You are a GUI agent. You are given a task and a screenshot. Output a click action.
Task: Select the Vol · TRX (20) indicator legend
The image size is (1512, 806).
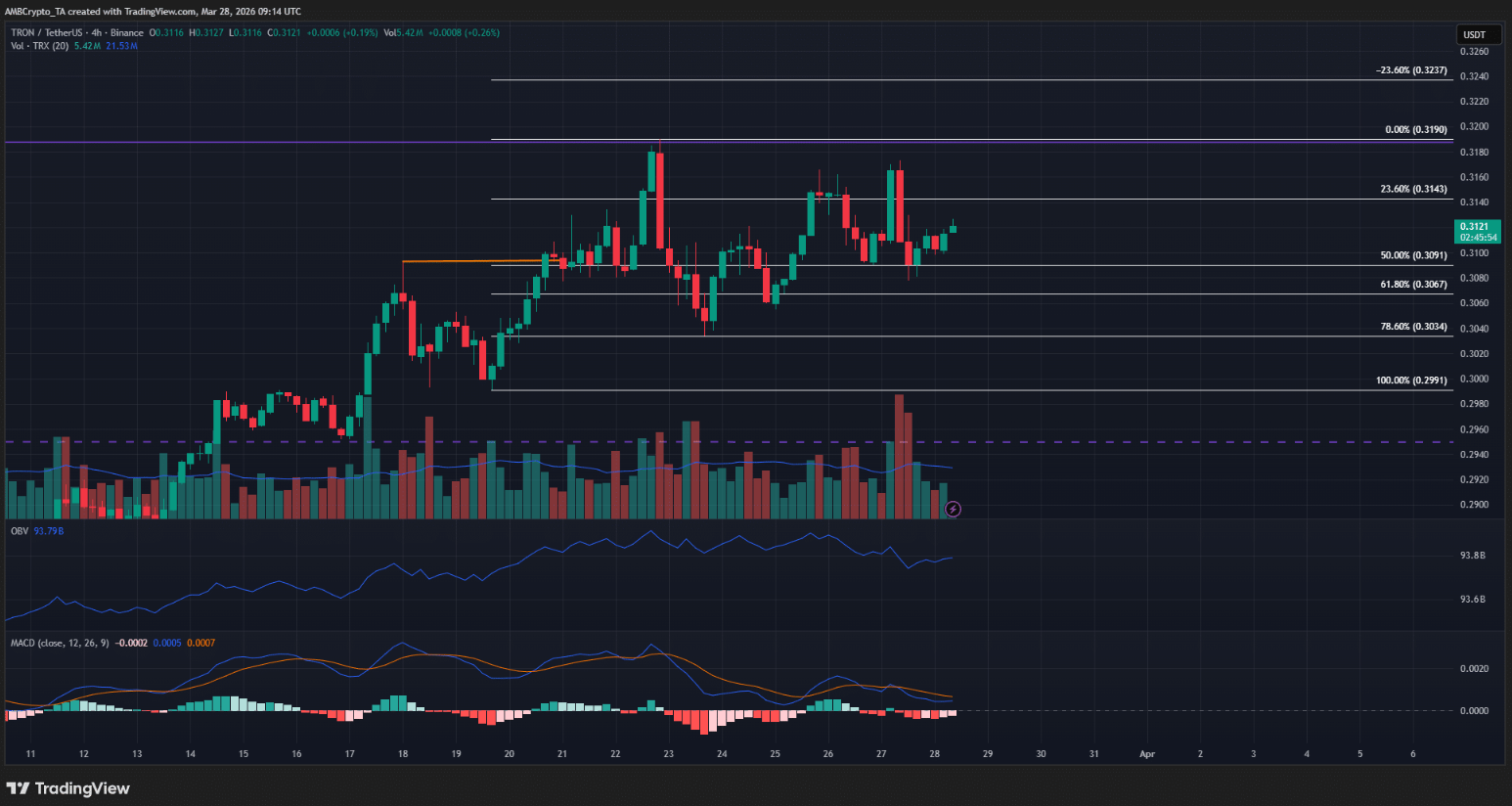coord(39,46)
